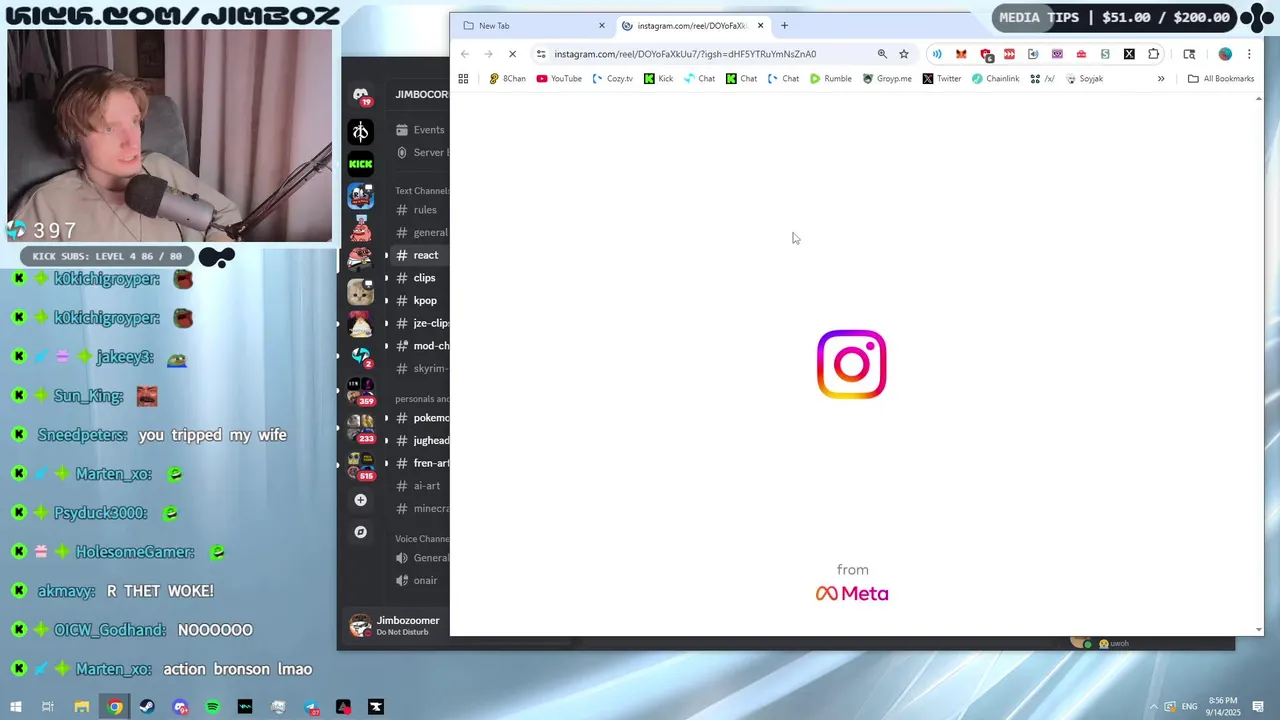Expand Voice Channels category in Discord
The image size is (1280, 720).
421,539
